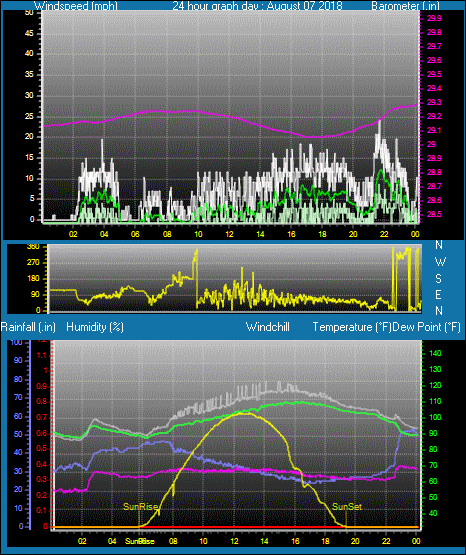
Task: Click the 270 value on wind direction axis
Action: coord(33,263)
